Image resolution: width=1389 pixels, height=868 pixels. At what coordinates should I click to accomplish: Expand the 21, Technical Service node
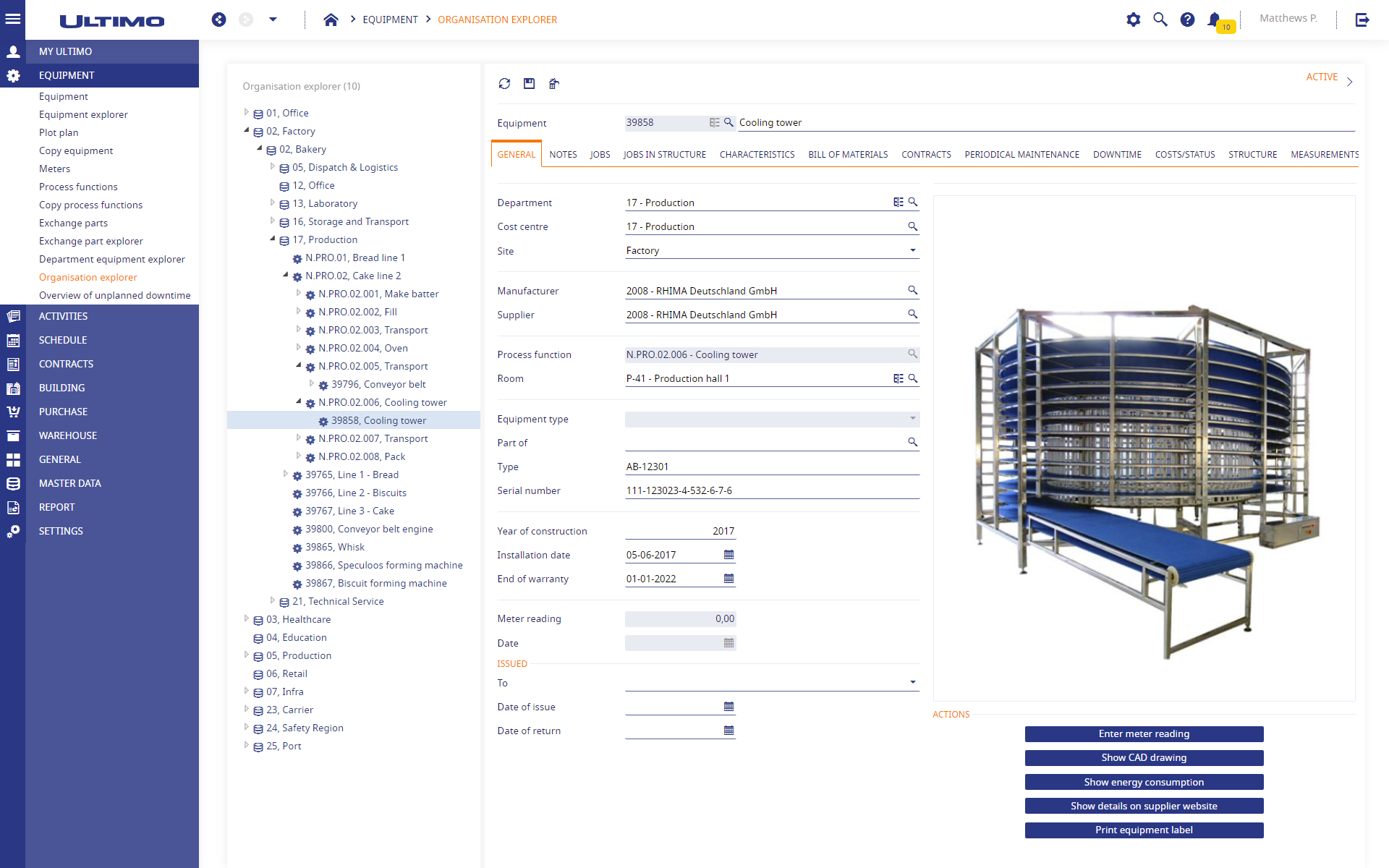(x=273, y=600)
